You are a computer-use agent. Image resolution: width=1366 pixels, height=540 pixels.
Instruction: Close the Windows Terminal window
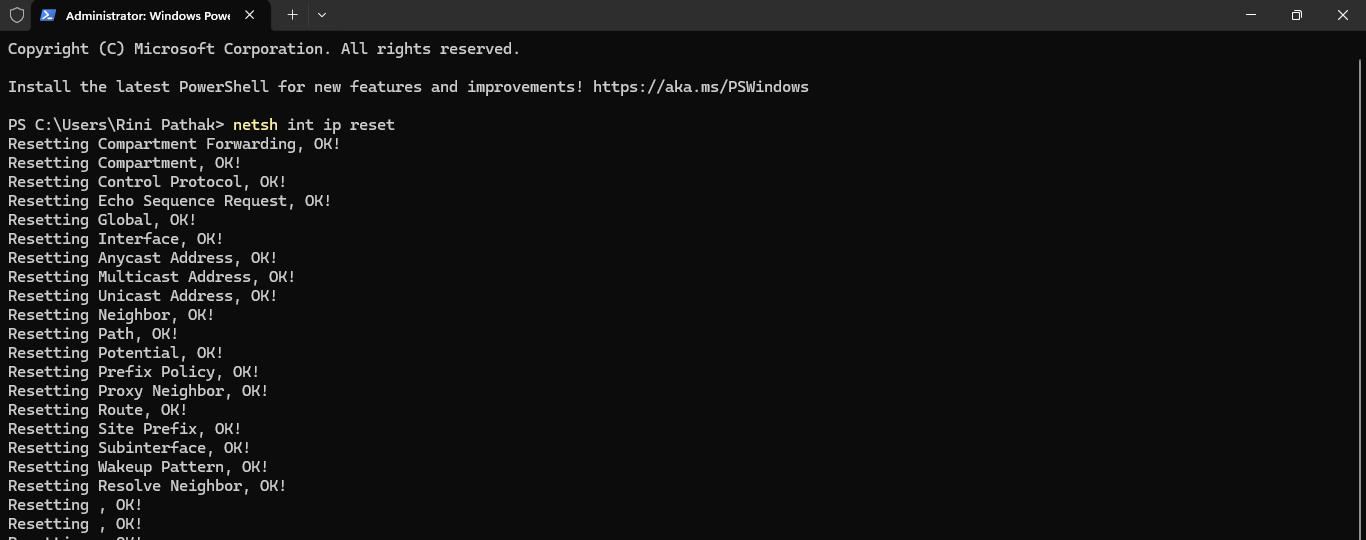coord(1343,15)
